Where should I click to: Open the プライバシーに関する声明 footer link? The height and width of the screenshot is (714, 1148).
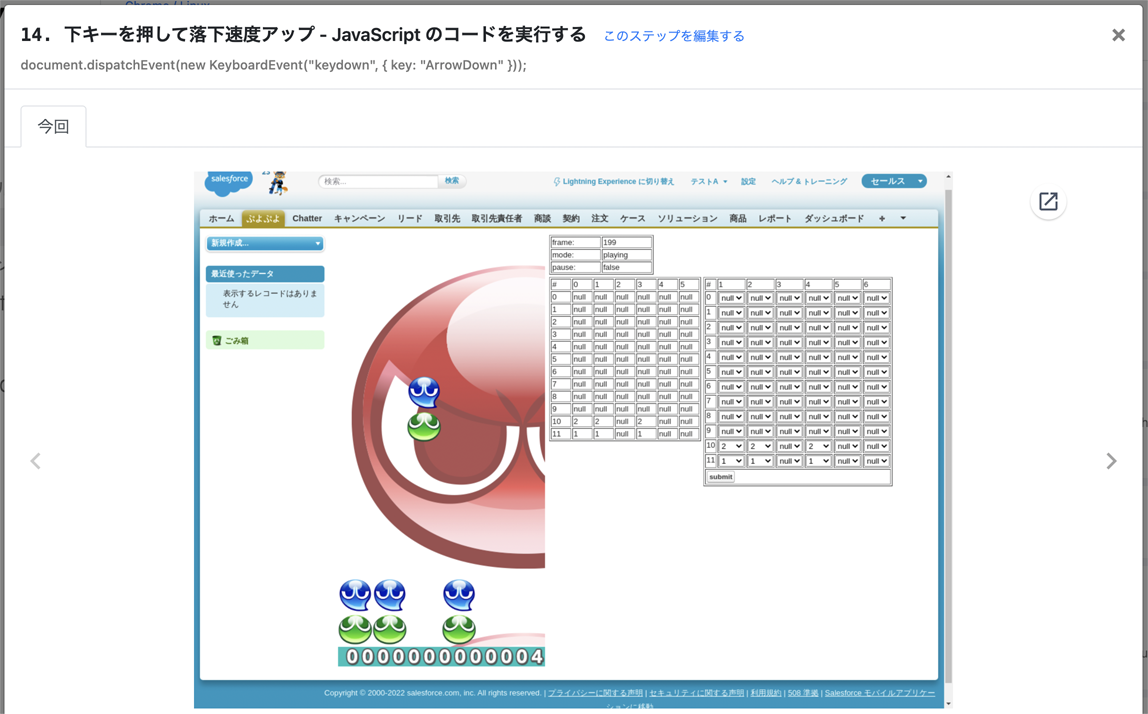click(595, 693)
